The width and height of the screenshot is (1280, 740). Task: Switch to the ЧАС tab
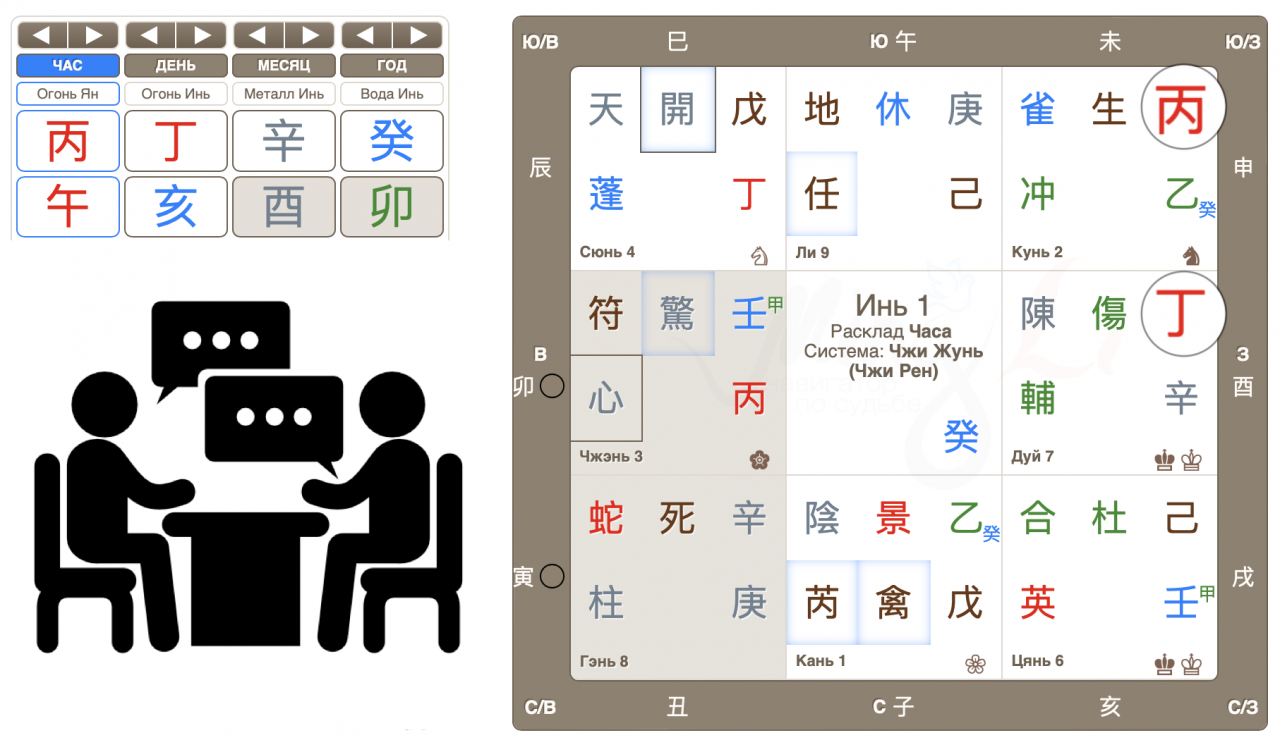(68, 66)
